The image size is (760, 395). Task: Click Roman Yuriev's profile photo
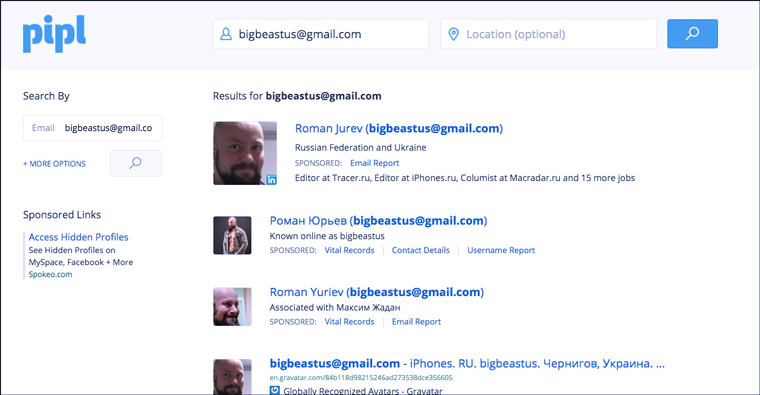[232, 307]
